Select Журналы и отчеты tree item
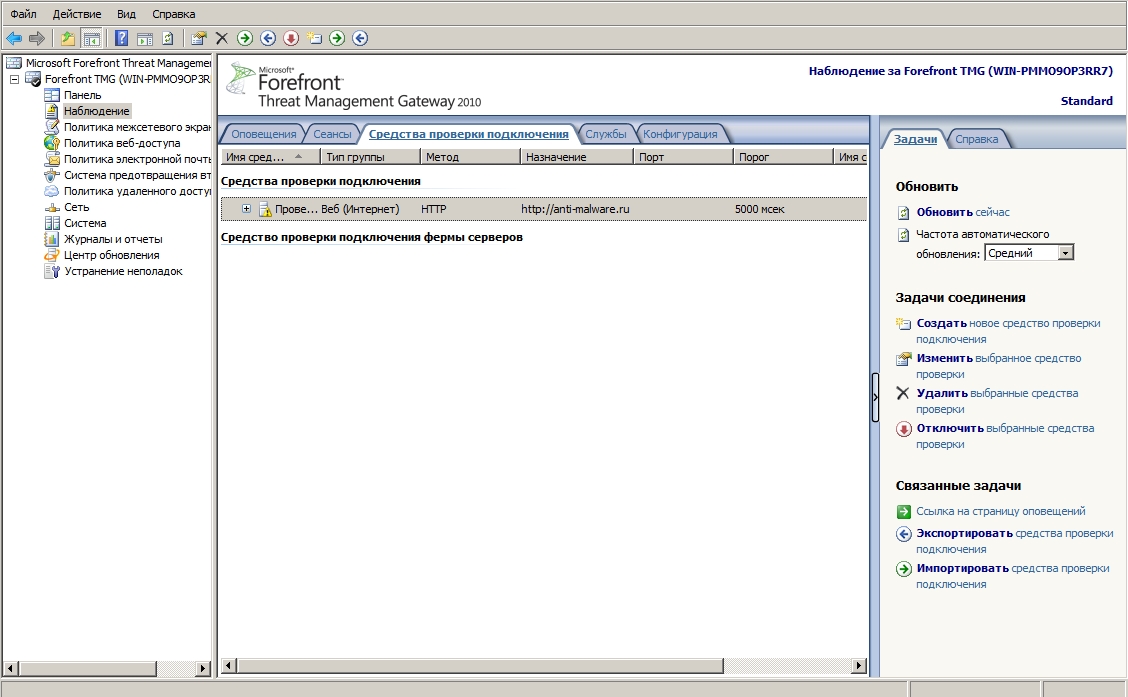Screen dimensions: 1128x697 (113, 239)
